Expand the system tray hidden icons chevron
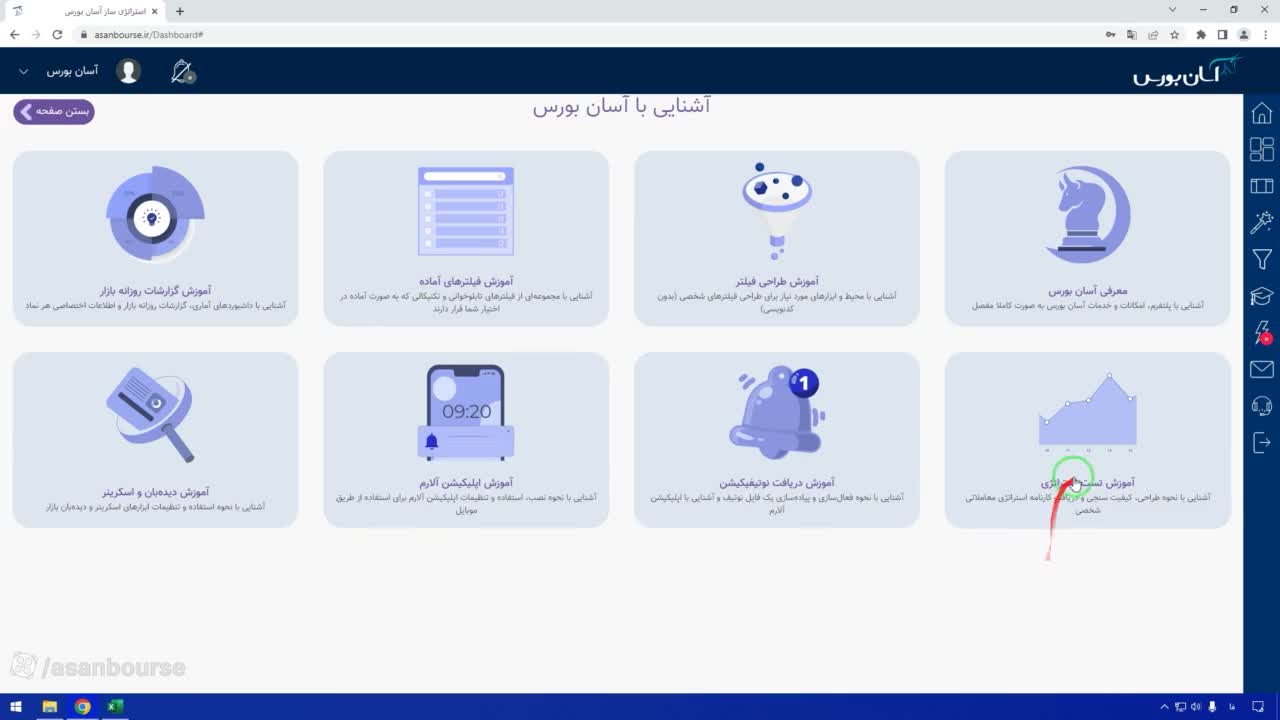Image resolution: width=1280 pixels, height=720 pixels. pyautogui.click(x=1164, y=707)
